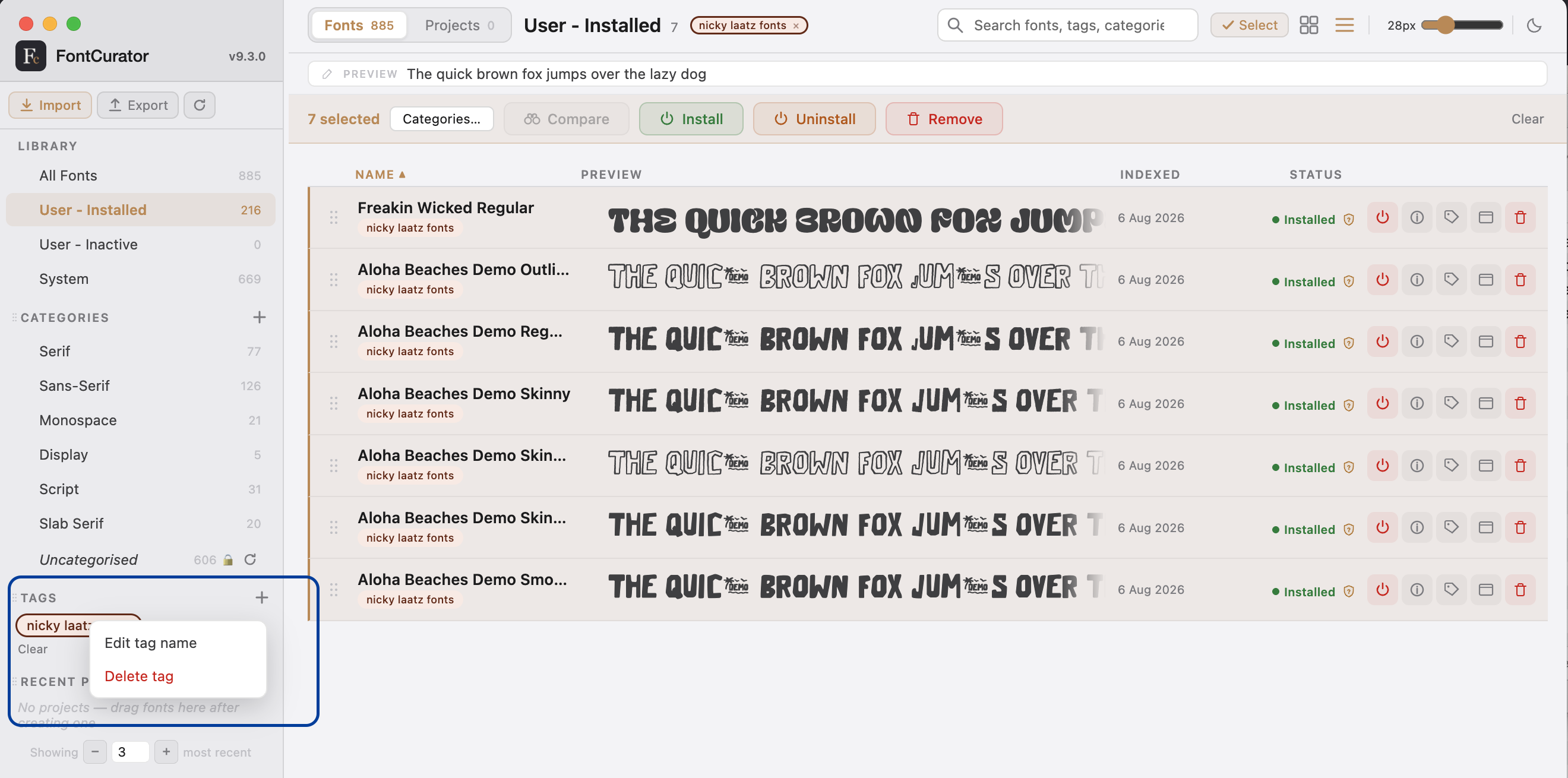Uninstall the selected fonts
The image size is (1568, 778).
tap(814, 119)
